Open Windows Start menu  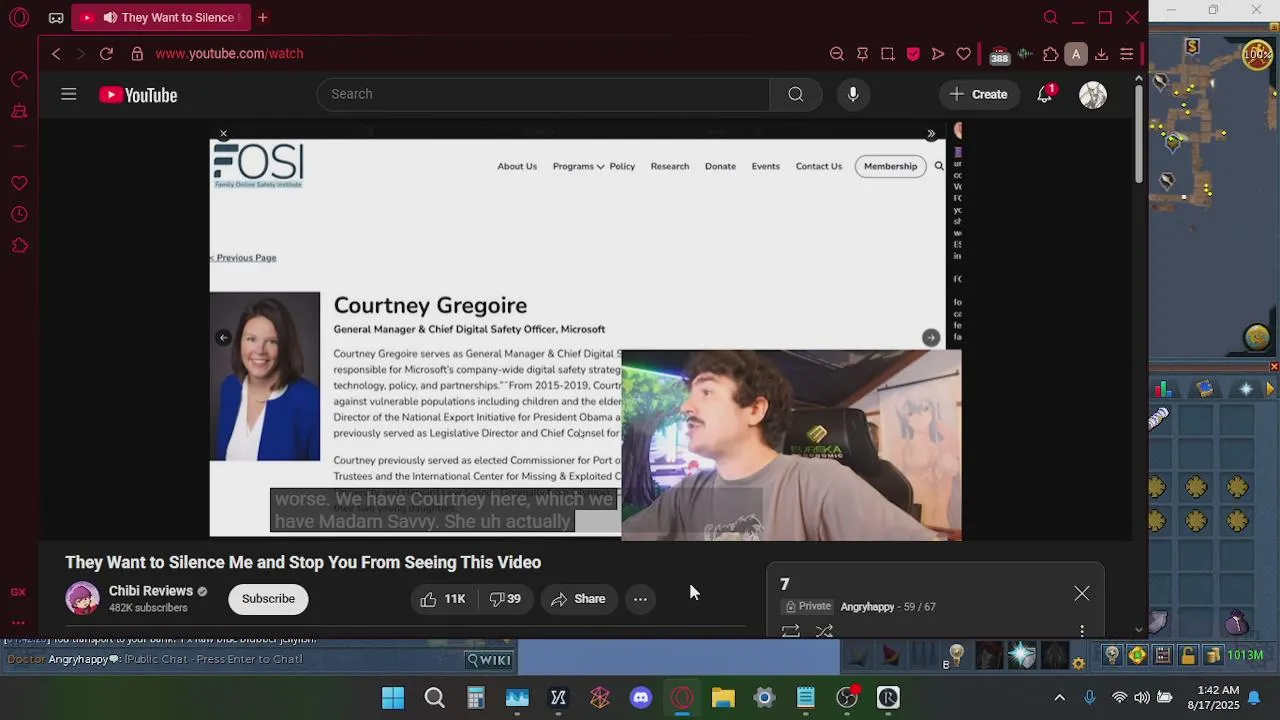click(393, 698)
